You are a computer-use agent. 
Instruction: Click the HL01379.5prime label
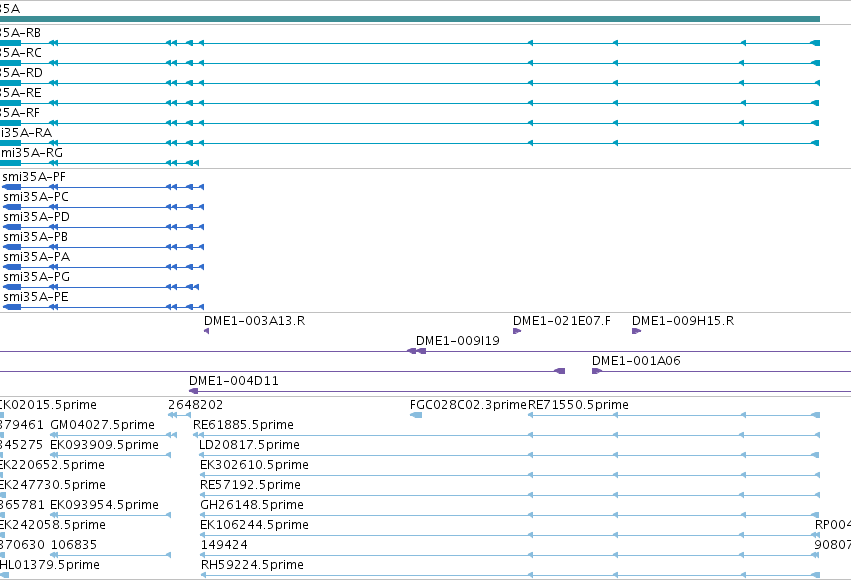(x=50, y=565)
